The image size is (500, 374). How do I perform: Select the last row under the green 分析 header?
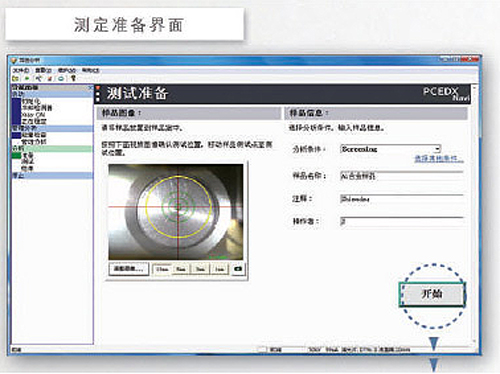click(52, 168)
